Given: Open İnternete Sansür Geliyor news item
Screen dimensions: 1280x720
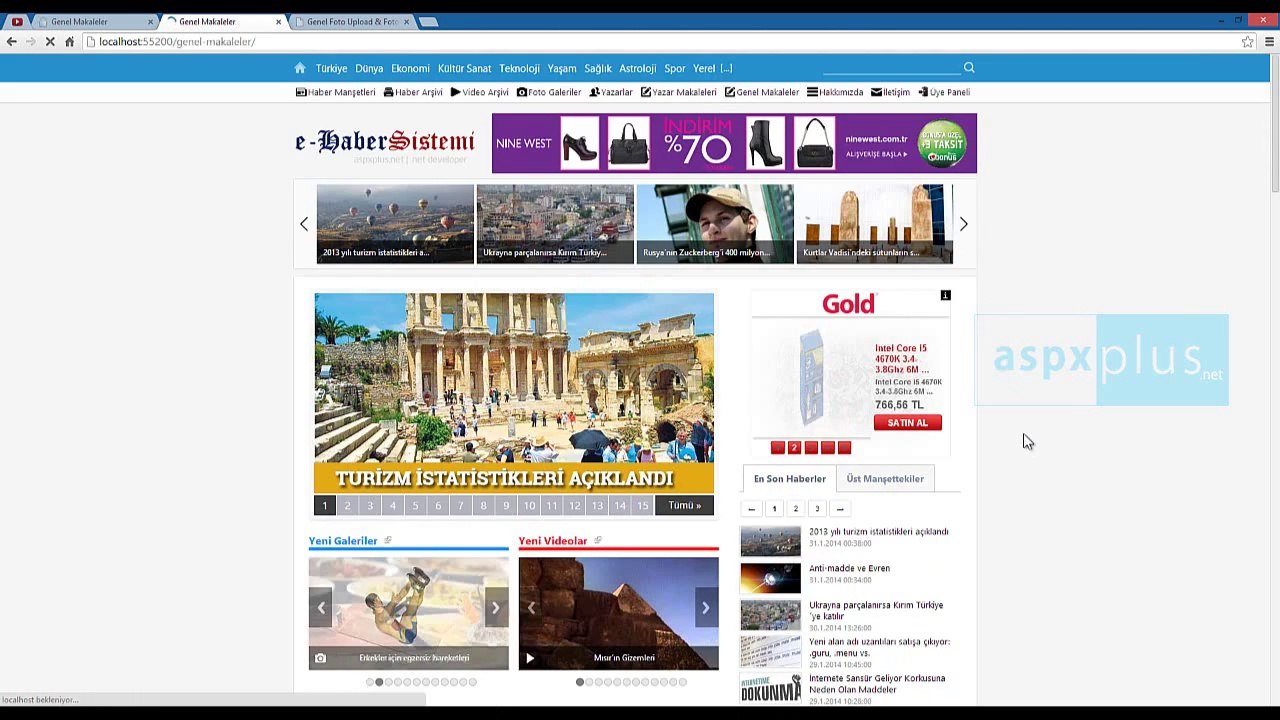Looking at the screenshot, I should point(876,684).
